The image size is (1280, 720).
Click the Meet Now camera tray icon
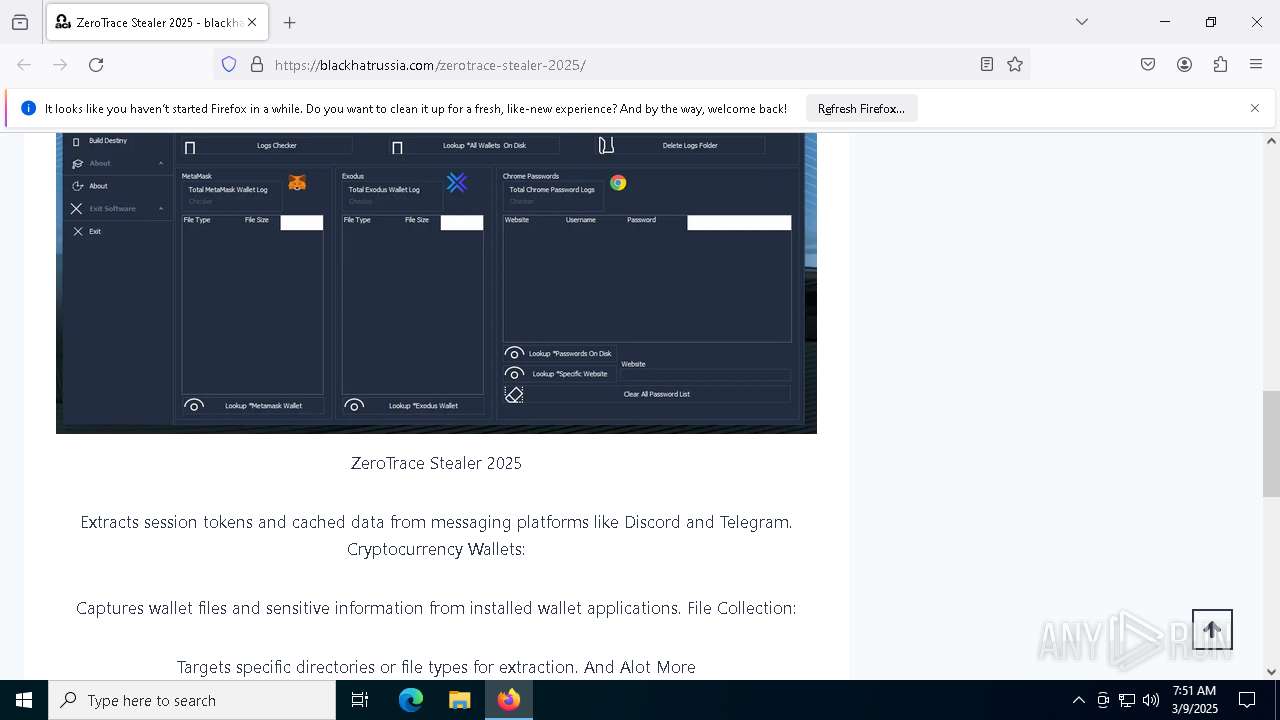[1103, 700]
